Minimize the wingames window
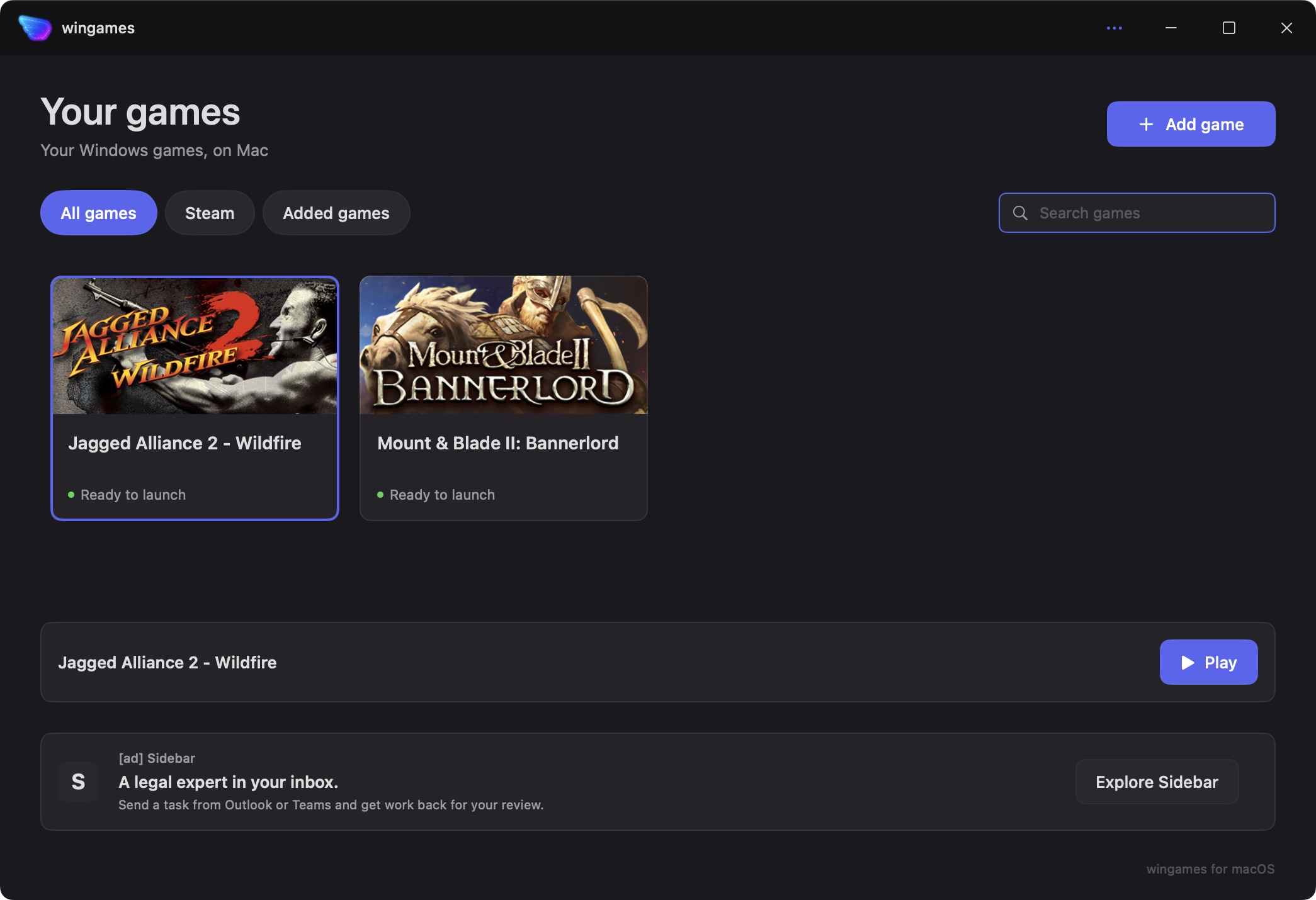Image resolution: width=1316 pixels, height=900 pixels. [x=1171, y=28]
